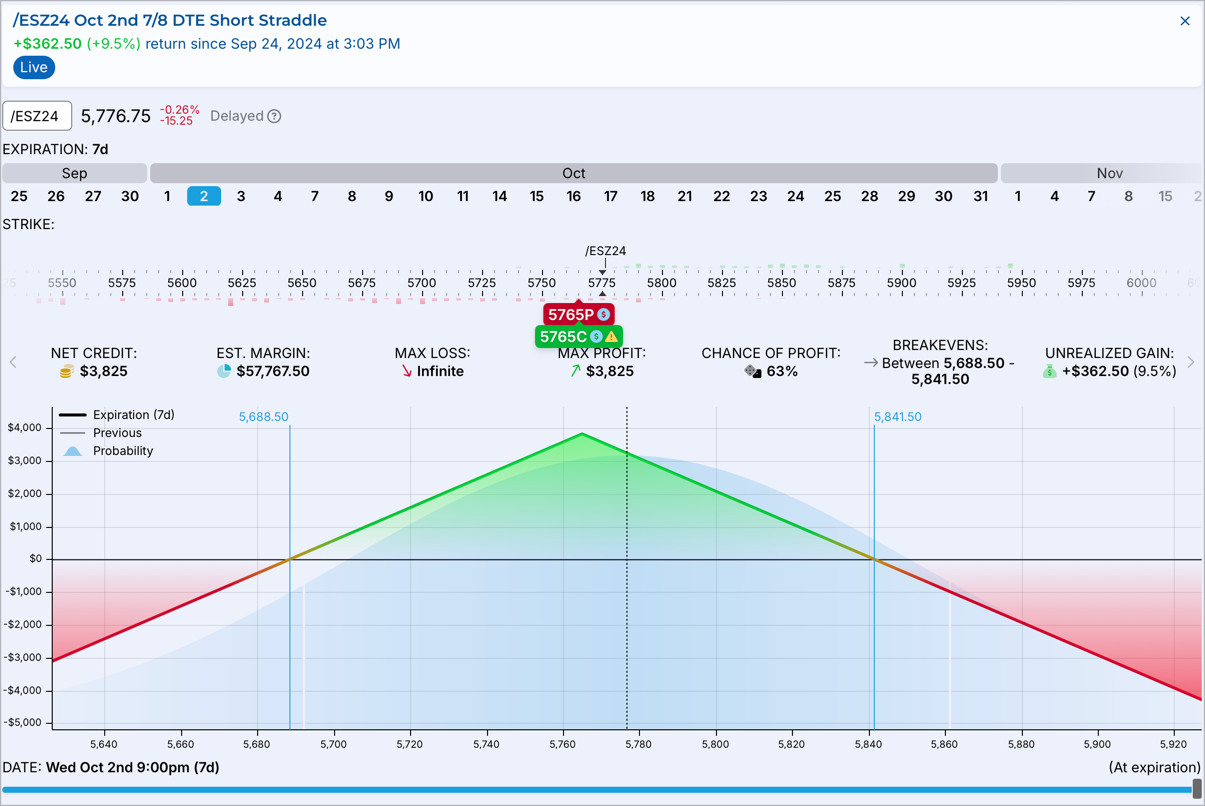Click the dollar icon on 5765P badge

603,315
